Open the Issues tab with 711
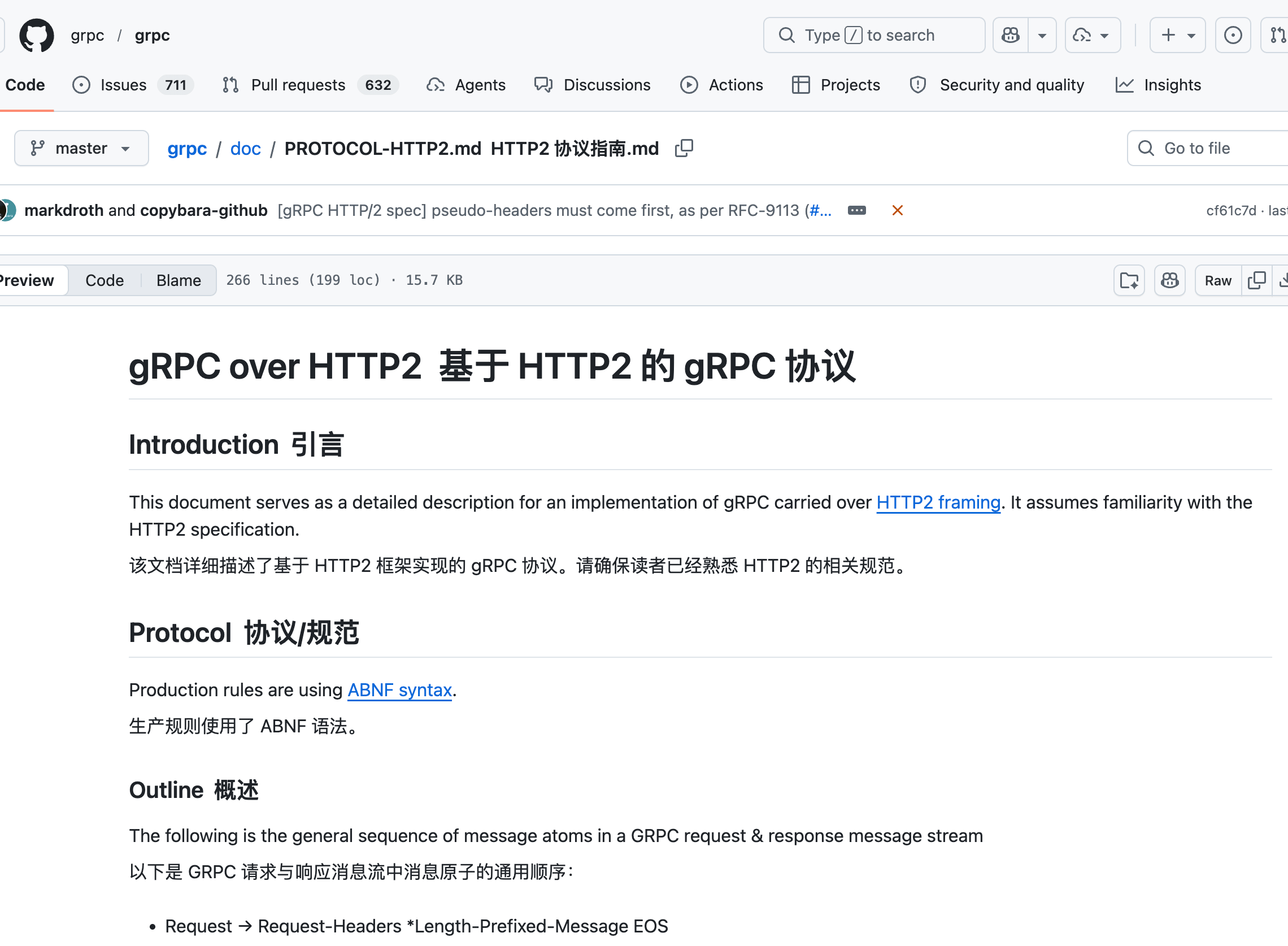Screen dimensions: 1288x946 pos(133,85)
